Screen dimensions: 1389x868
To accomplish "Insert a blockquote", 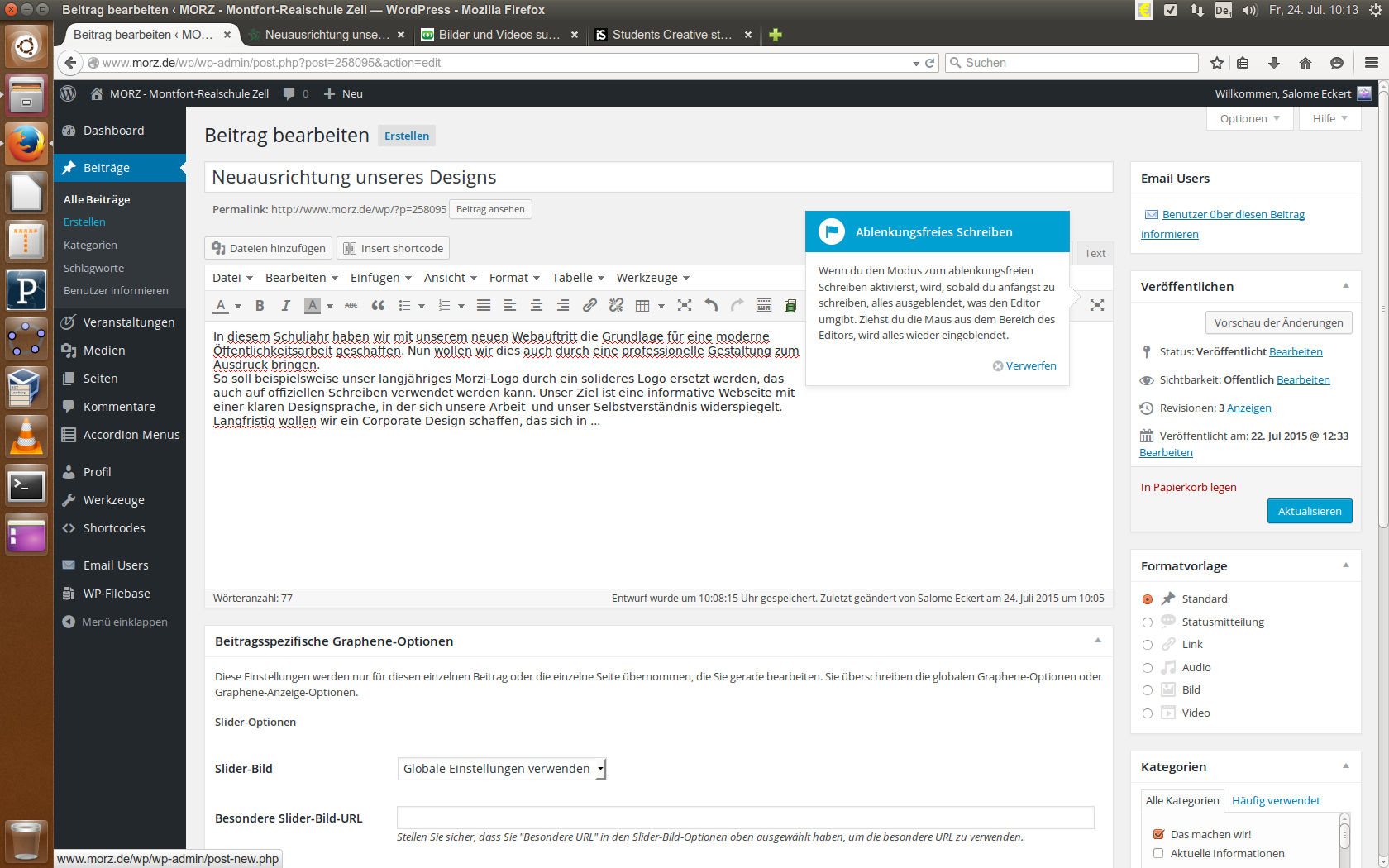I will pos(378,306).
